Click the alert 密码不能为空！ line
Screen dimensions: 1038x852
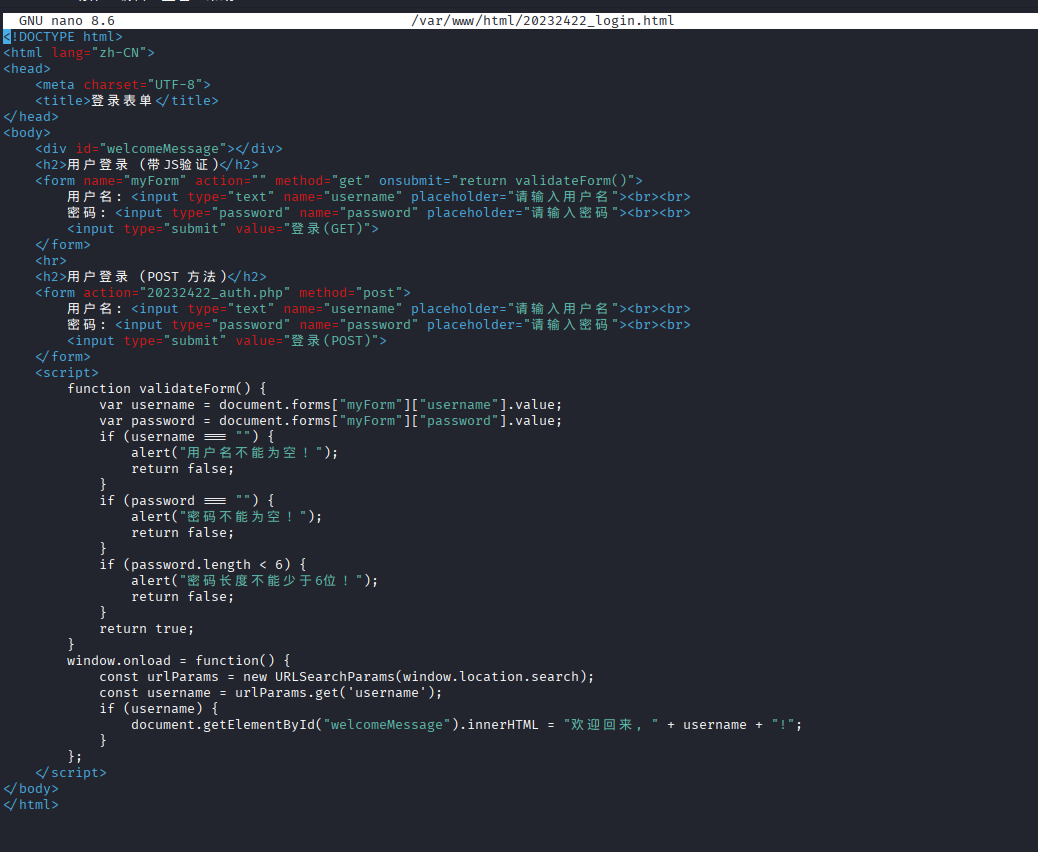[x=227, y=516]
